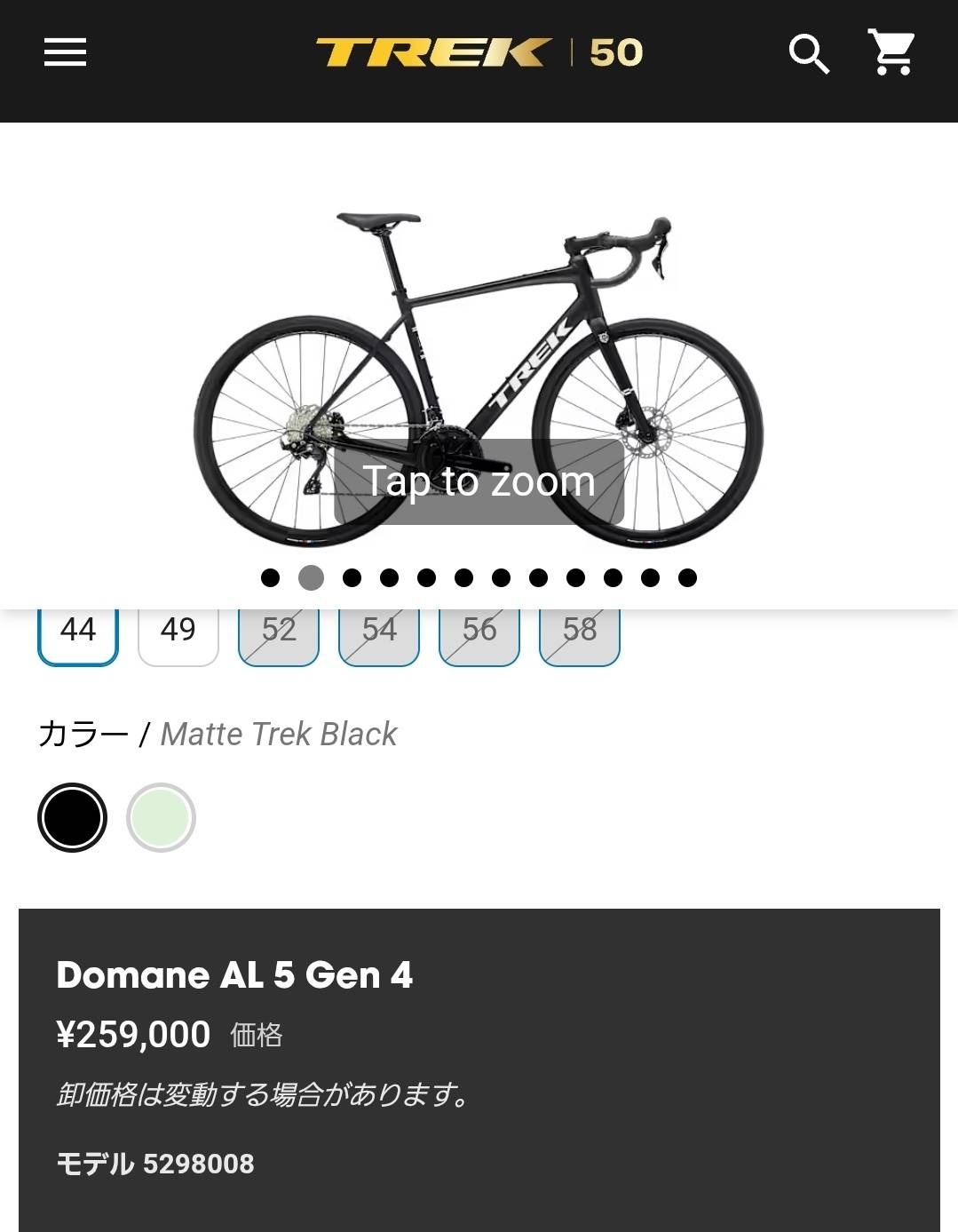Show sixth carousel image dot
Viewport: 958px width, 1232px height.
pos(463,578)
